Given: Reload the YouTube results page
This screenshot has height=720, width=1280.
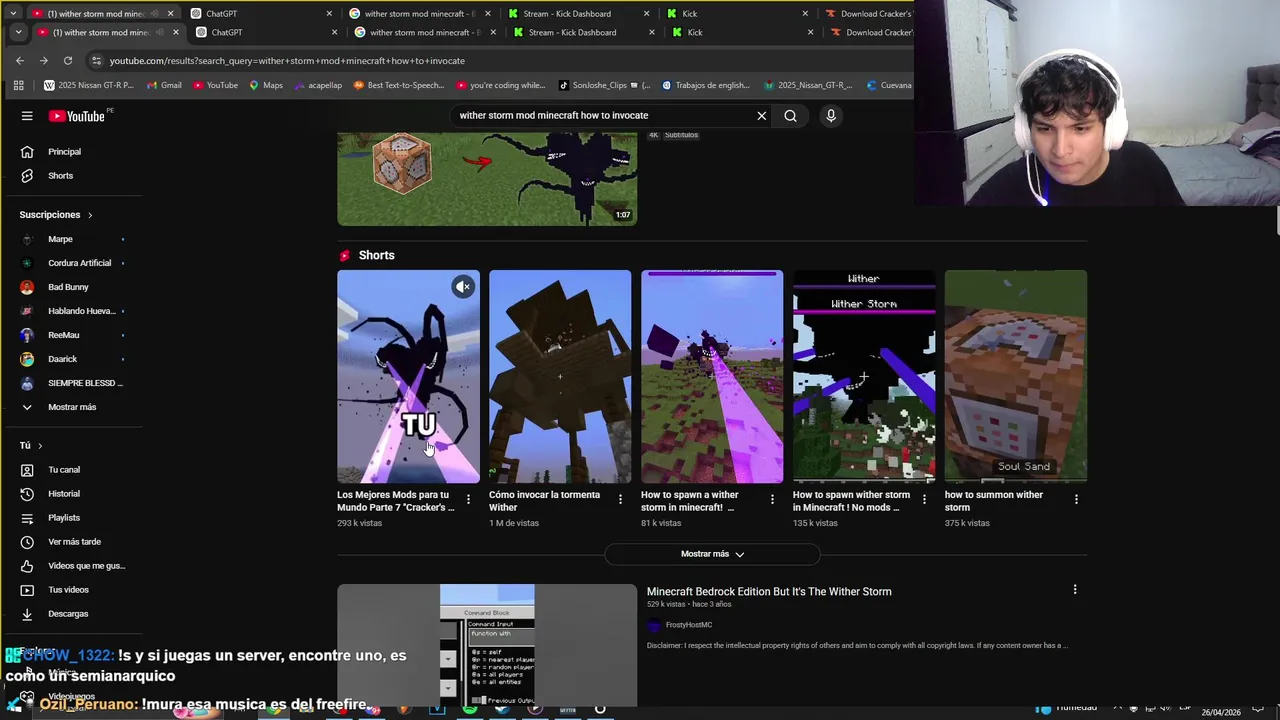Looking at the screenshot, I should pyautogui.click(x=68, y=60).
